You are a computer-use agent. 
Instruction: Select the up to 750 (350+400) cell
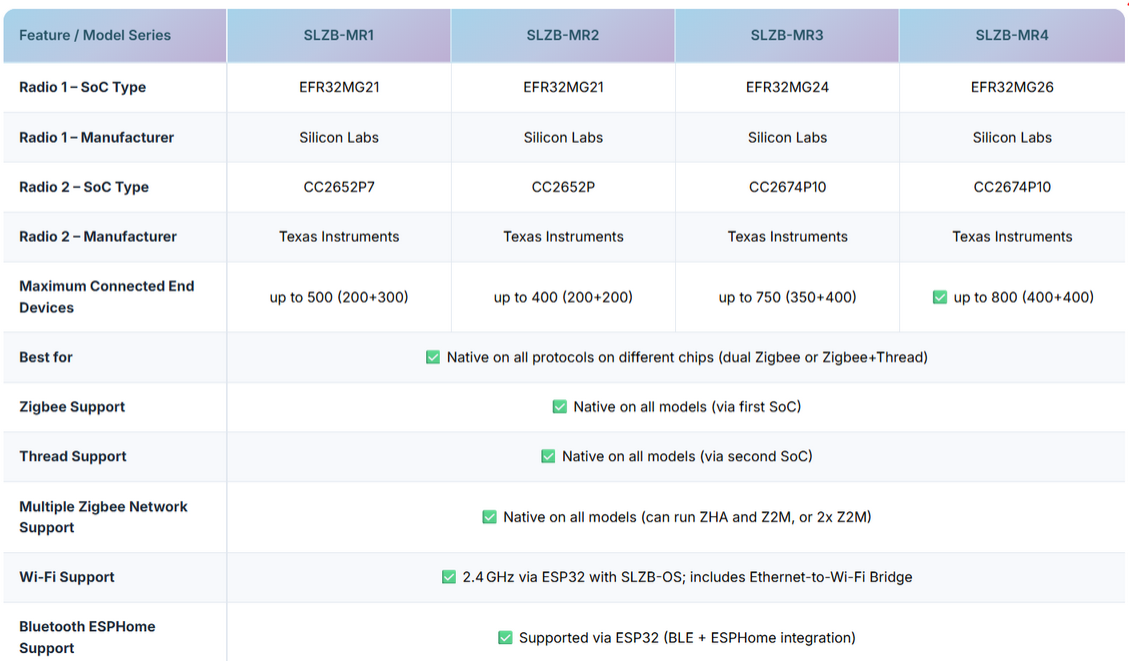(787, 297)
